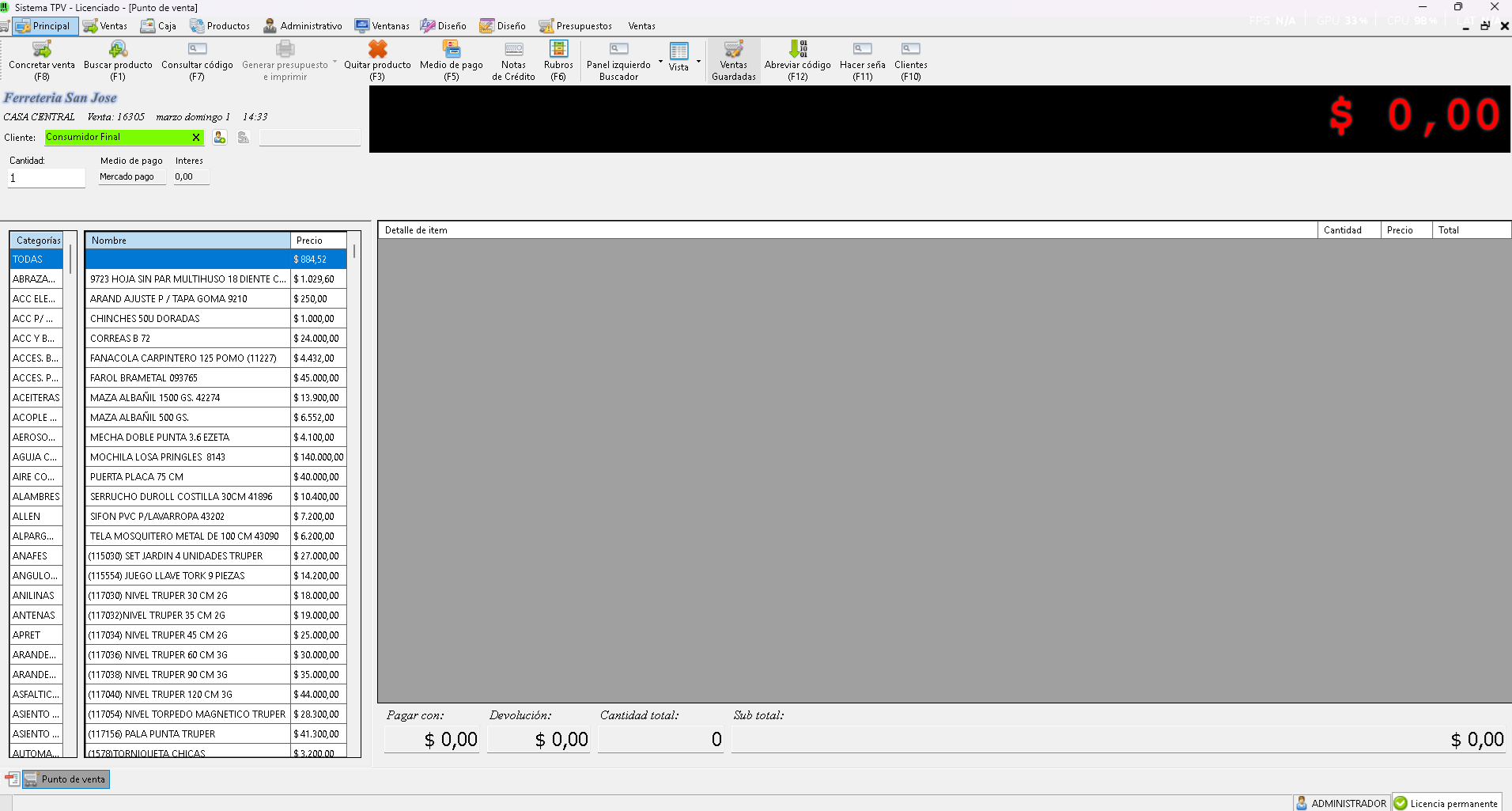The width and height of the screenshot is (1512, 811).
Task: Clear Consumidor Final with the X button
Action: point(196,138)
